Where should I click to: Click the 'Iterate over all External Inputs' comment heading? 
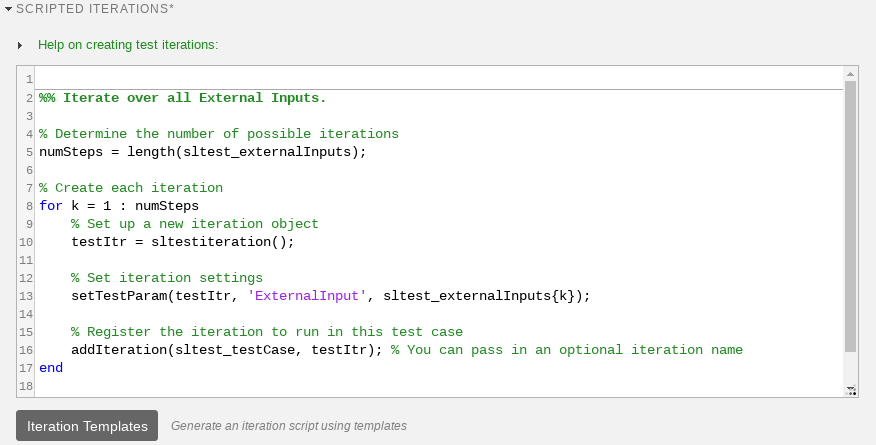[182, 98]
